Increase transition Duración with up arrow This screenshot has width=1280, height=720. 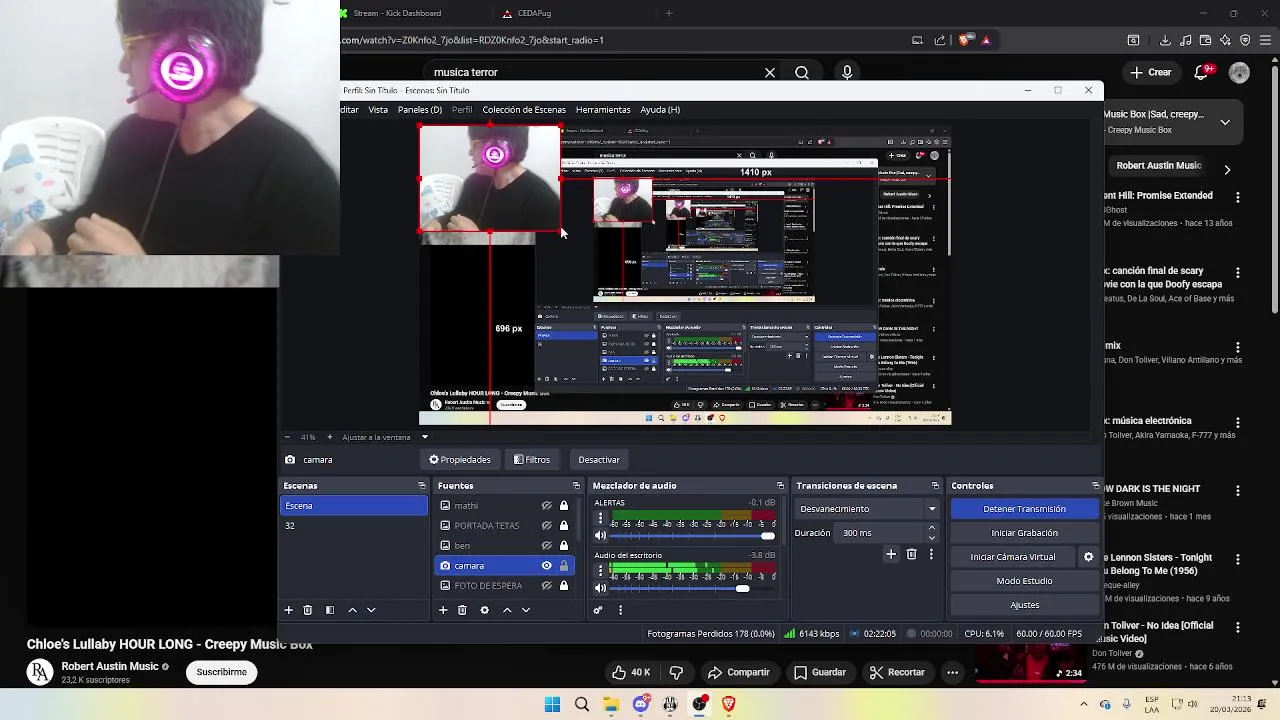(932, 529)
